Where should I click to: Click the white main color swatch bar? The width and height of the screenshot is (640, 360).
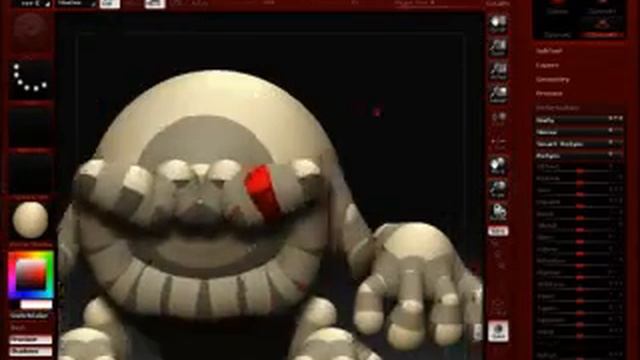coord(36,304)
